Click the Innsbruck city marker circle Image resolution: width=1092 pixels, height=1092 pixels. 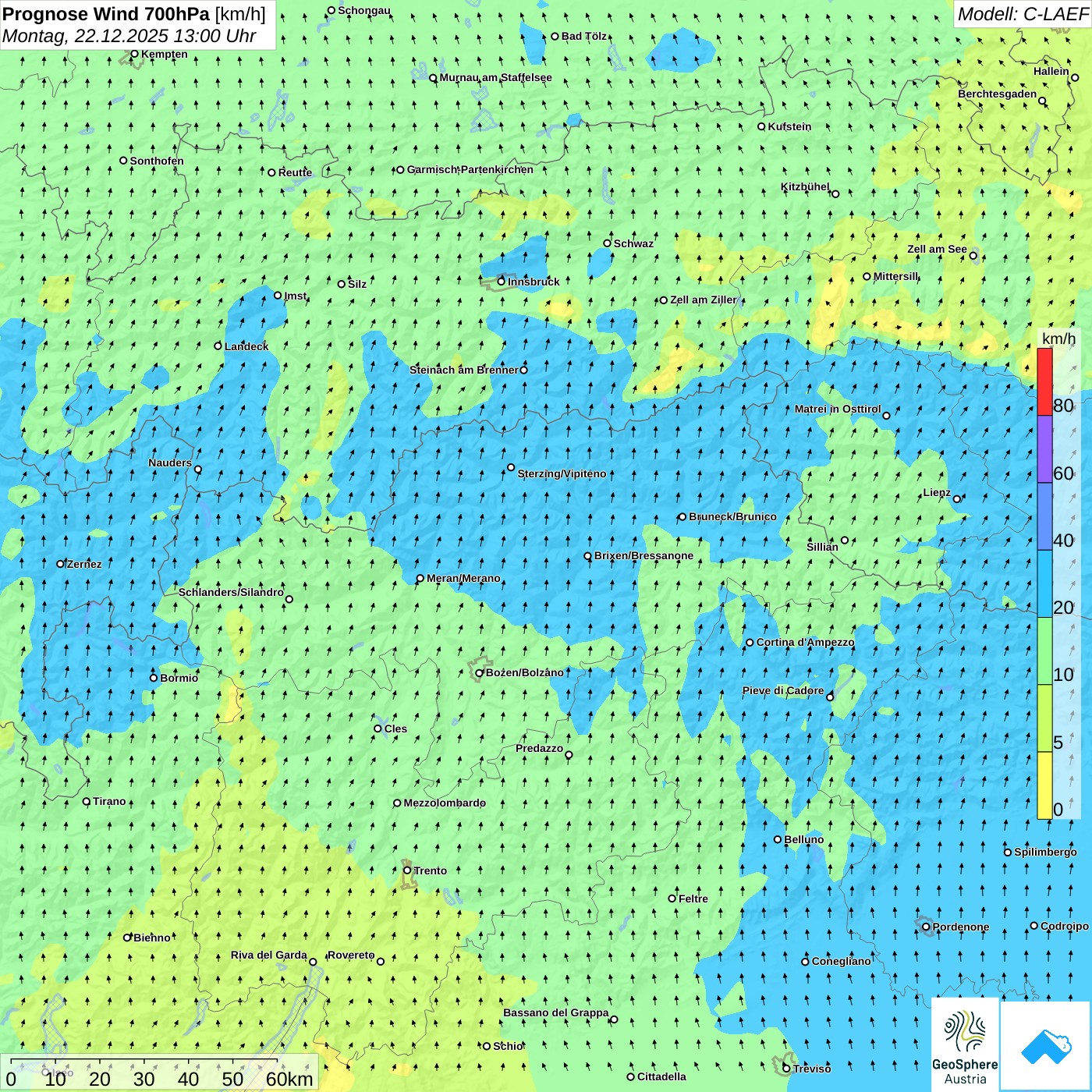[501, 282]
